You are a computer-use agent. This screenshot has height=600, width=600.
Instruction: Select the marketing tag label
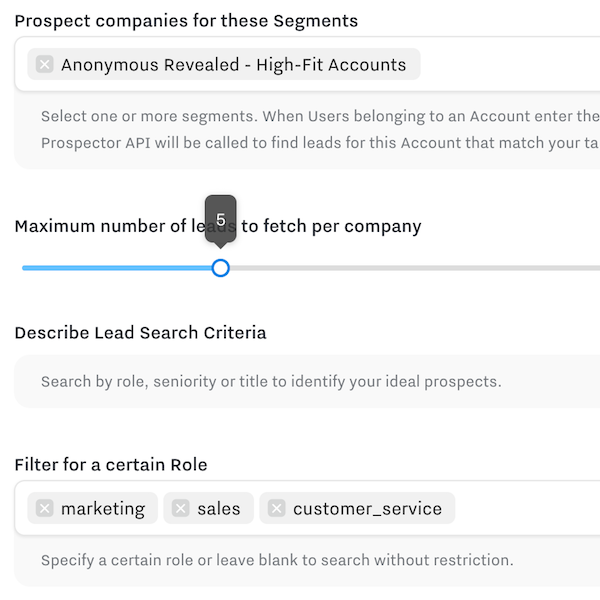pos(103,508)
